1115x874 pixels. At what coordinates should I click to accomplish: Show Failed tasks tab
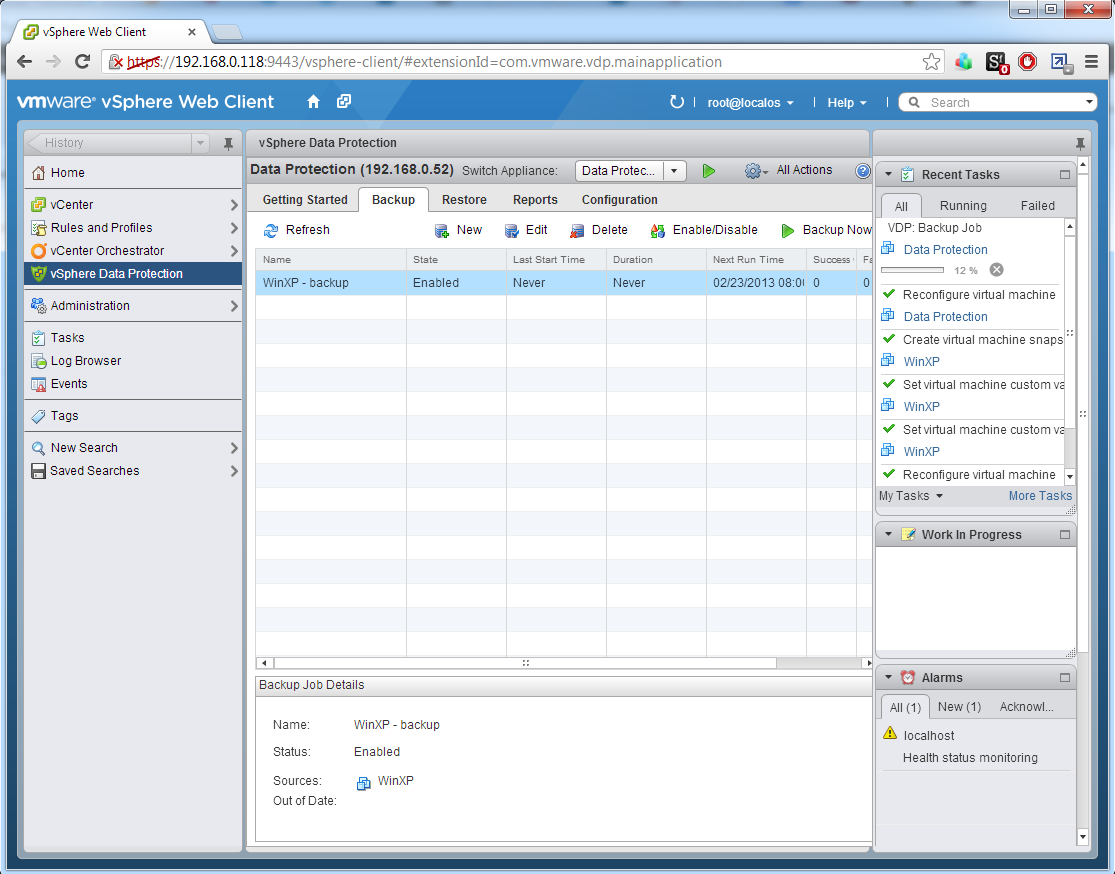(x=1037, y=206)
